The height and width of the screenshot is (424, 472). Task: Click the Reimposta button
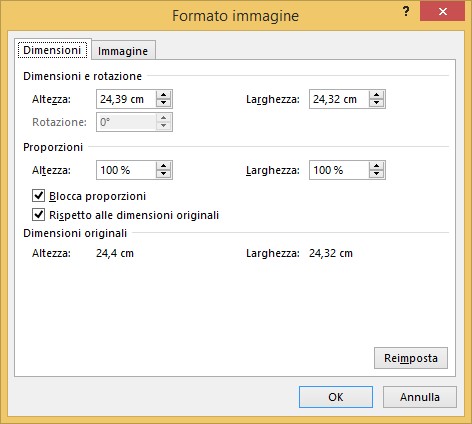point(411,358)
